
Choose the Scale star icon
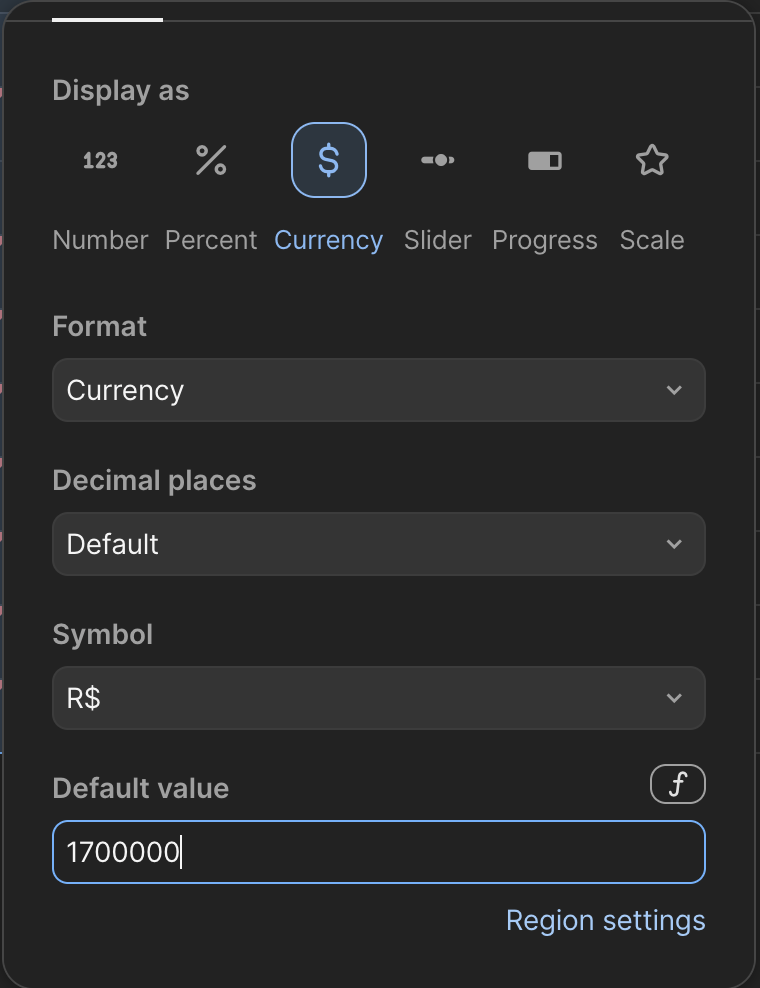click(652, 160)
